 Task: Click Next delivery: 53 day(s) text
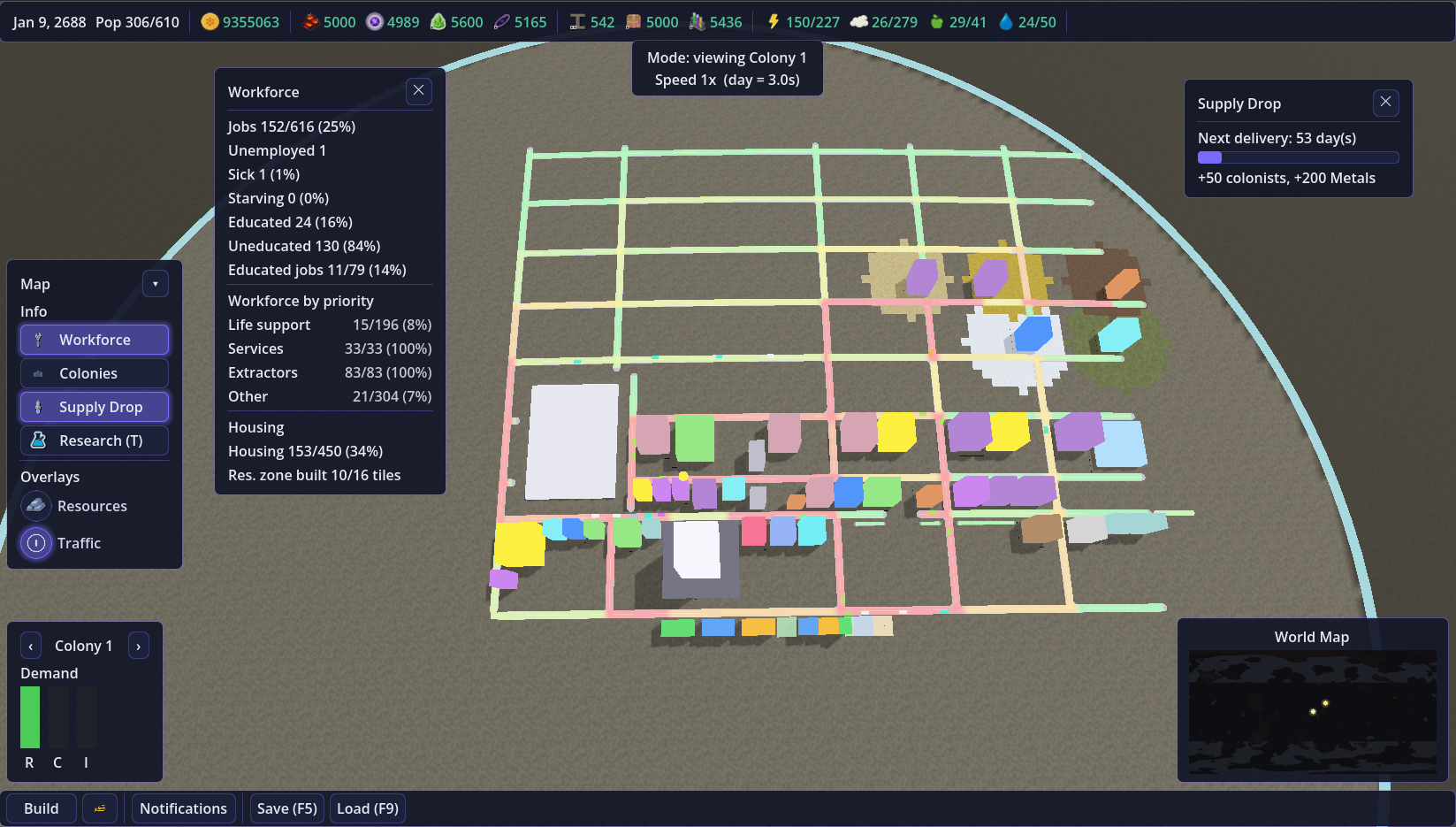1277,138
